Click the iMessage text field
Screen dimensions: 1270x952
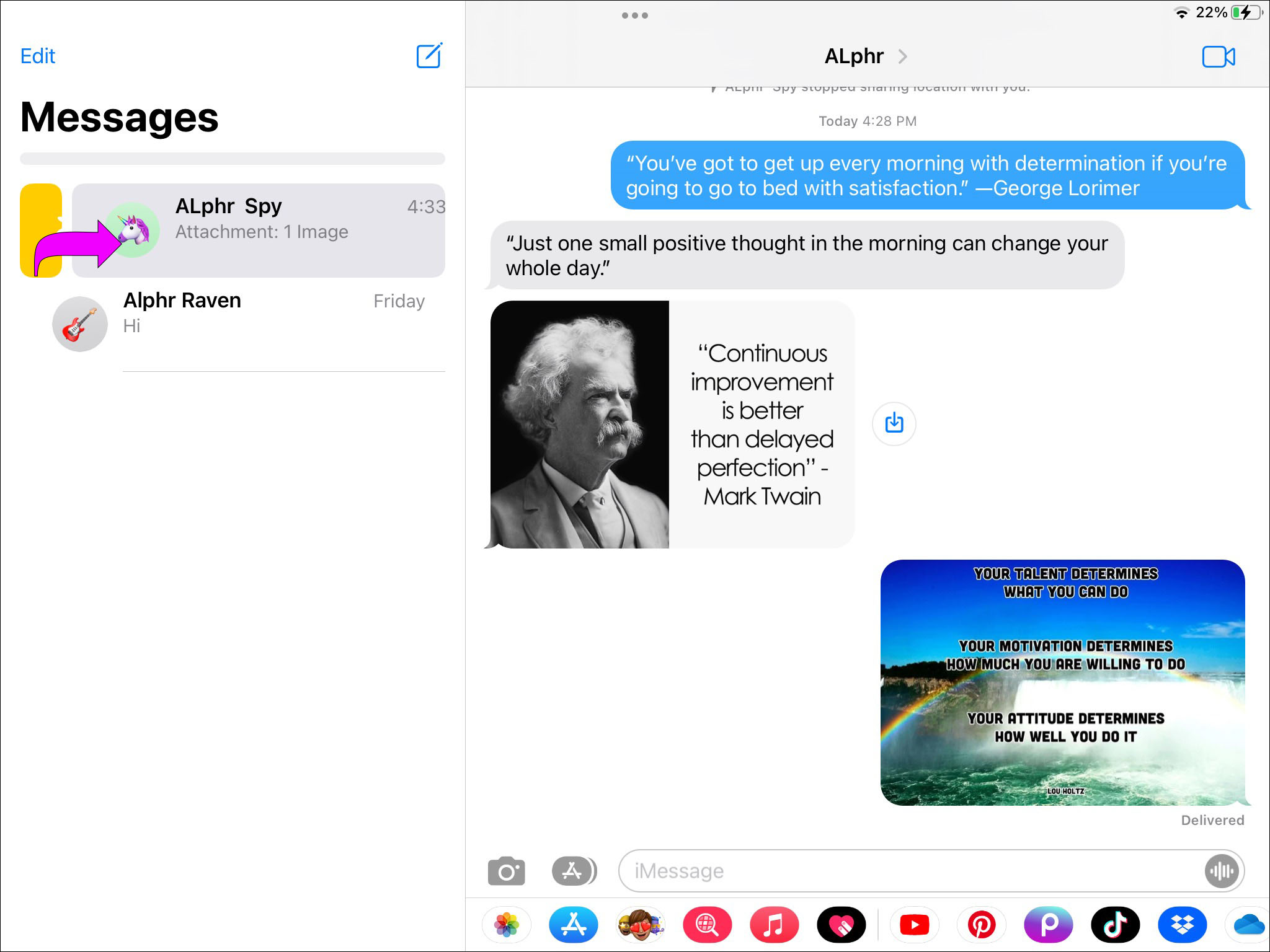coord(912,871)
